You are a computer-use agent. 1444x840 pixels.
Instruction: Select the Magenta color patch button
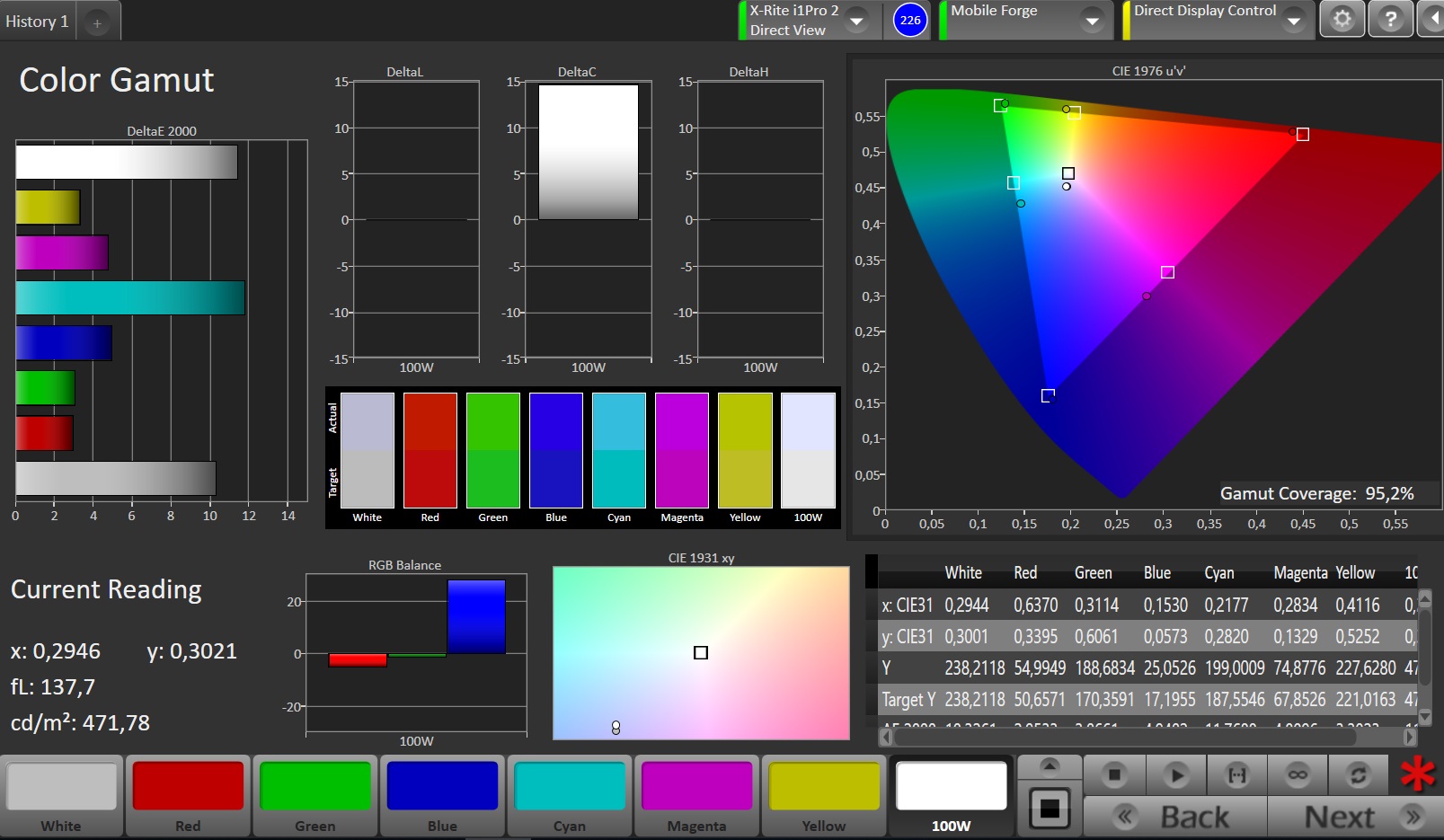pos(696,796)
